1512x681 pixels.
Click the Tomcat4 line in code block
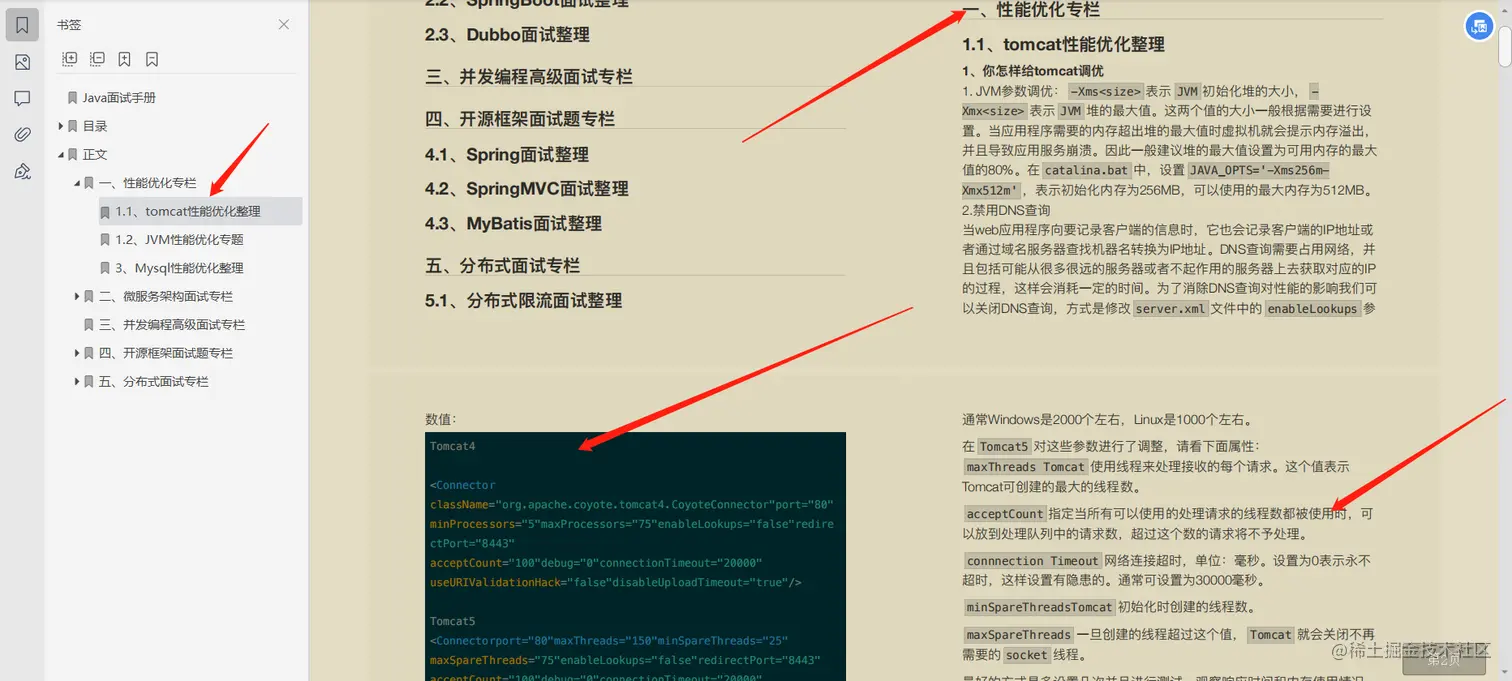click(453, 446)
